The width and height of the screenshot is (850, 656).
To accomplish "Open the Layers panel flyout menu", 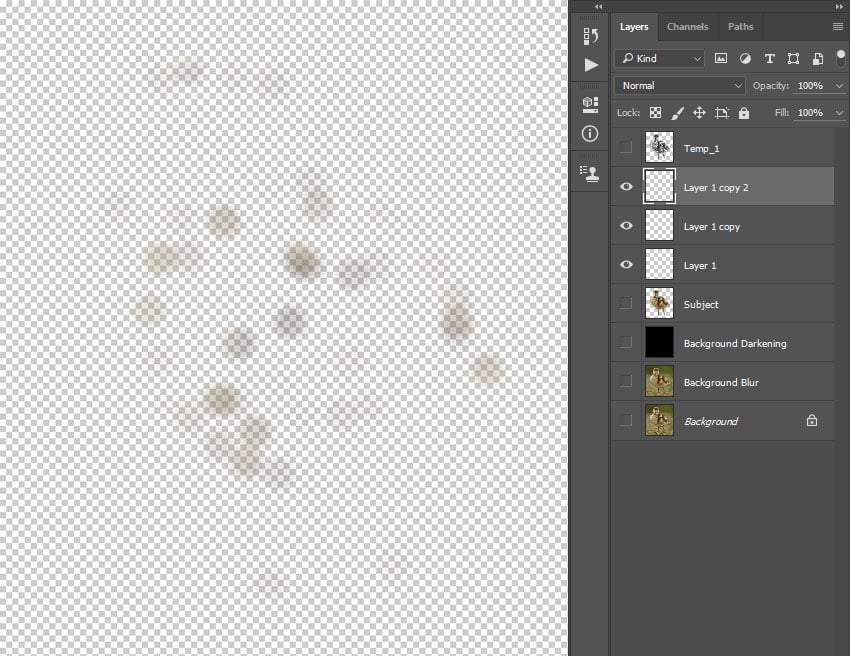I will (837, 27).
